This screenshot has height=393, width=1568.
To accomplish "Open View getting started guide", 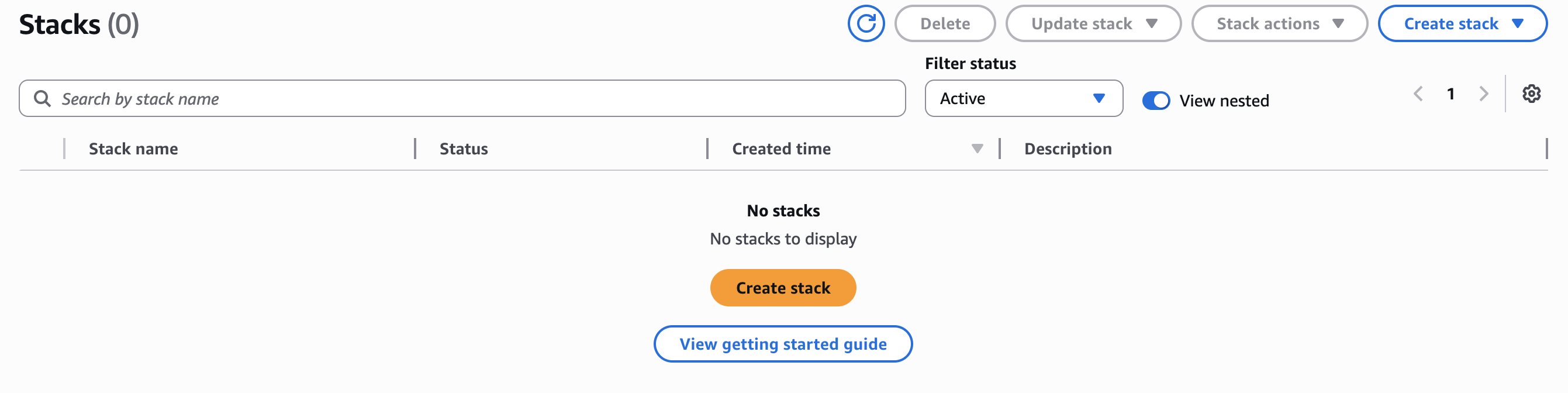I will pyautogui.click(x=783, y=343).
